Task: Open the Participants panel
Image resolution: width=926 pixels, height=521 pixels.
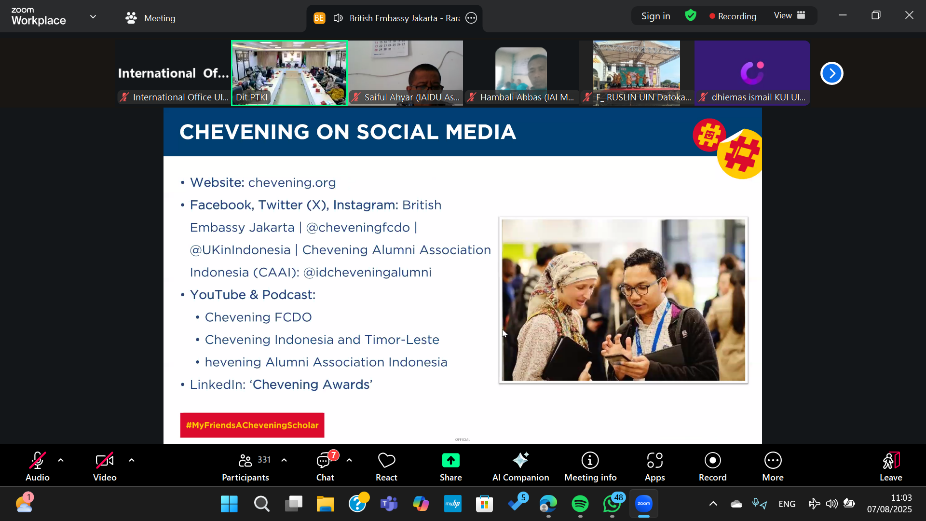Action: (246, 466)
